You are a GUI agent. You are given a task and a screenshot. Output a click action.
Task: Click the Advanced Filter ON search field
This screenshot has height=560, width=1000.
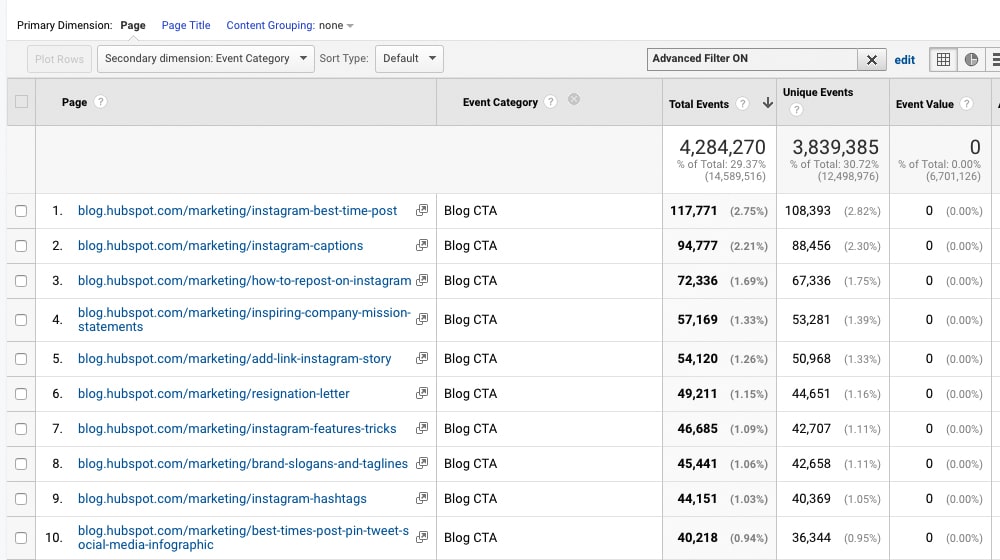coord(751,59)
